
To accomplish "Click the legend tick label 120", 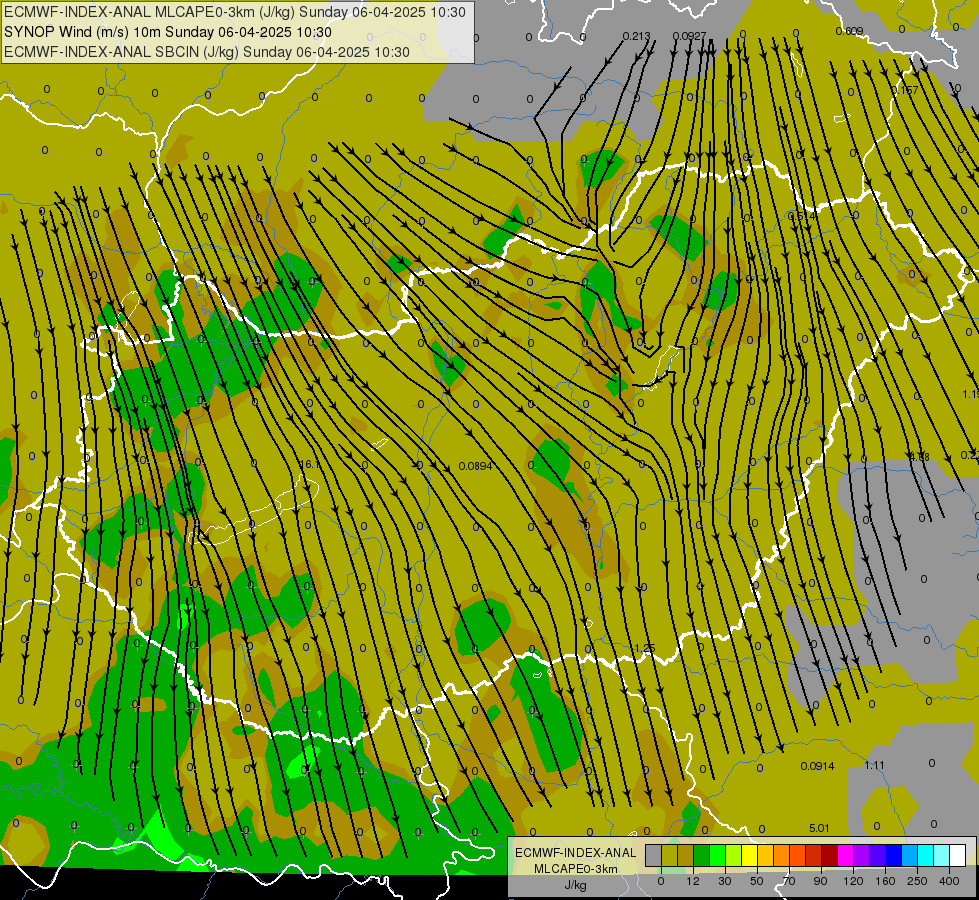I will tap(853, 881).
